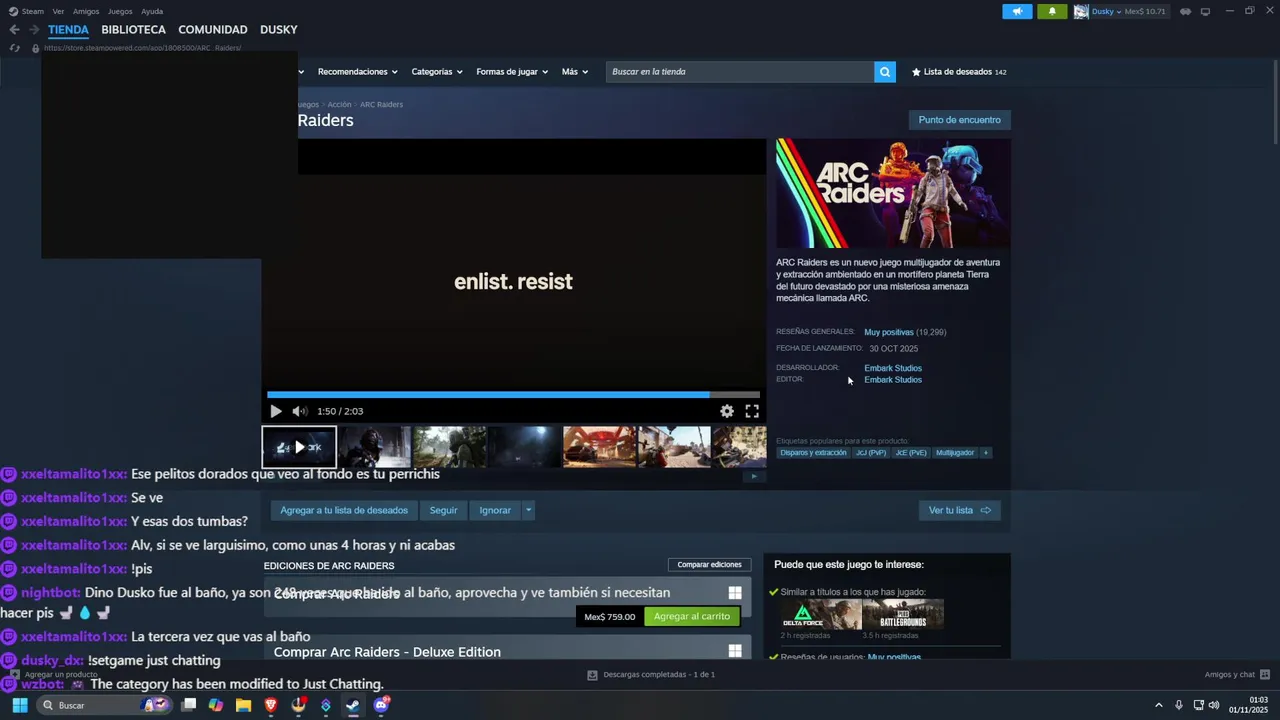
Task: Click Punto de encuentro button
Action: [x=959, y=120]
